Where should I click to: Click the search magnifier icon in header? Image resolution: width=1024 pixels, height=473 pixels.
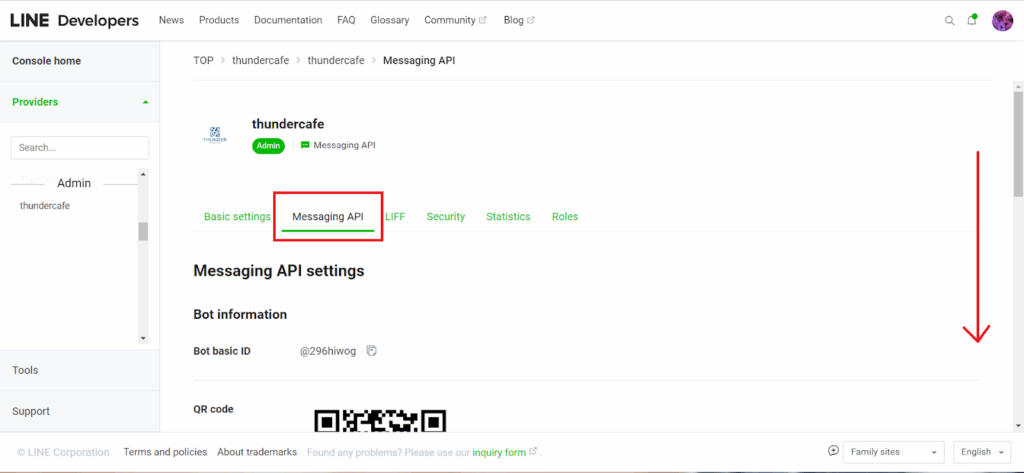point(949,20)
